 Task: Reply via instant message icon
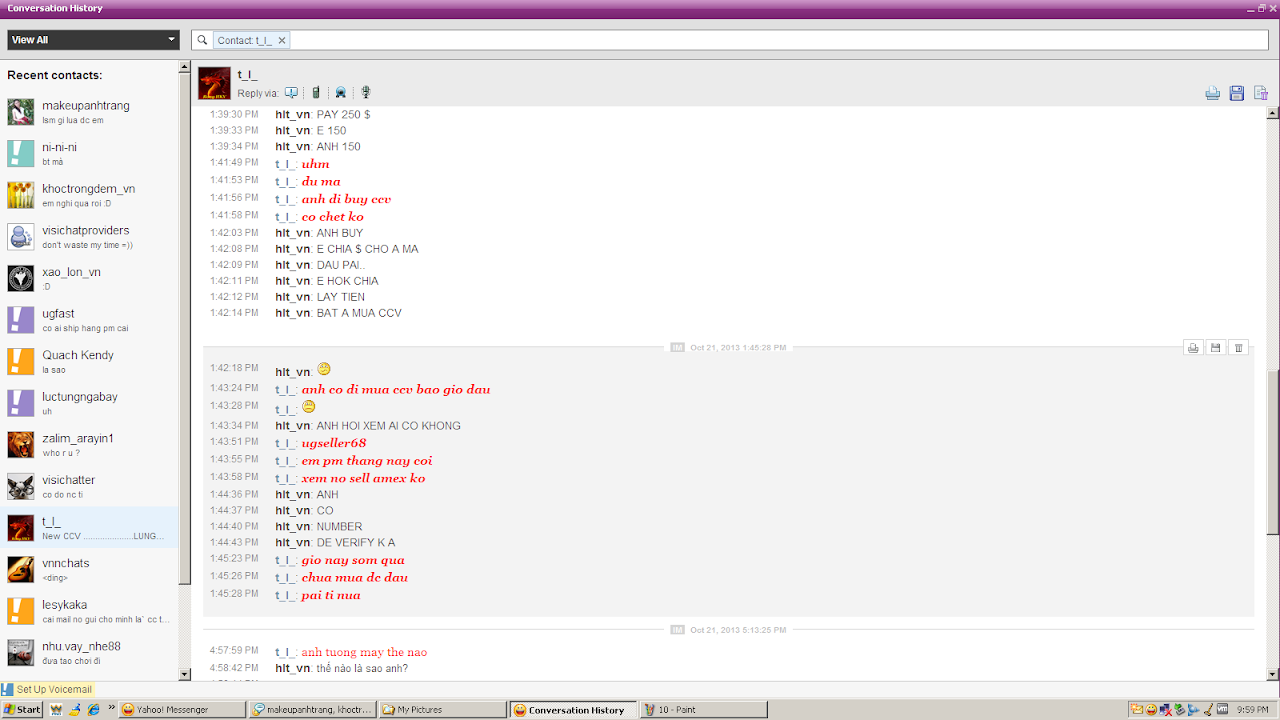(x=291, y=93)
